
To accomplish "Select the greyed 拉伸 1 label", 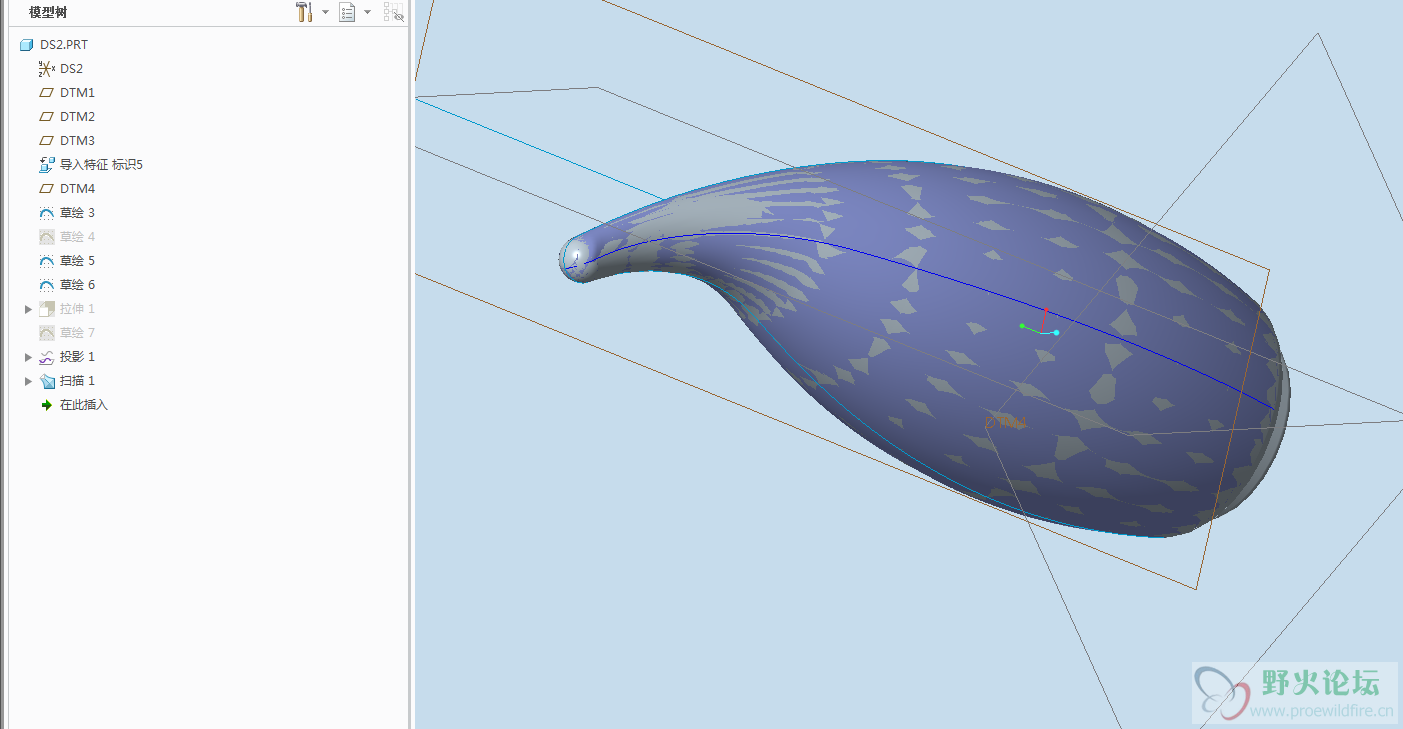I will tap(77, 309).
